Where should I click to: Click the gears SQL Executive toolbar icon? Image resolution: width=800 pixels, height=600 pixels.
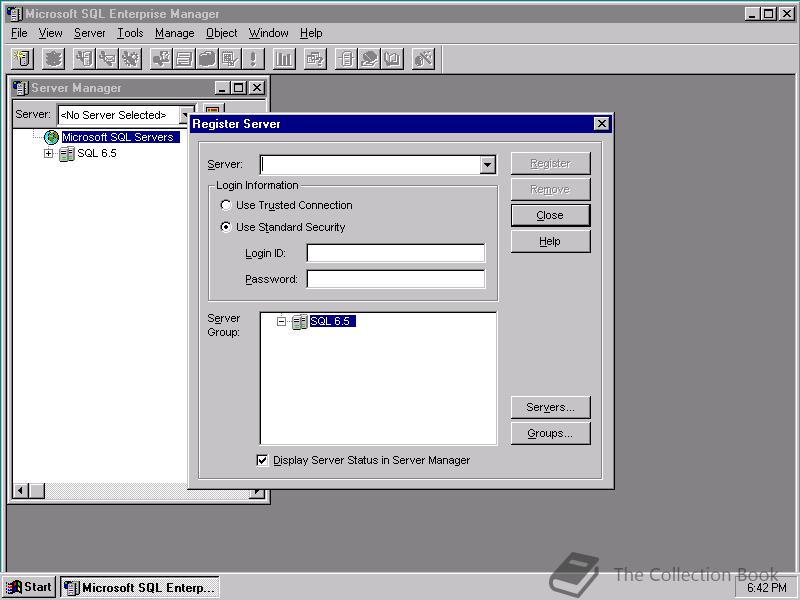[x=130, y=59]
